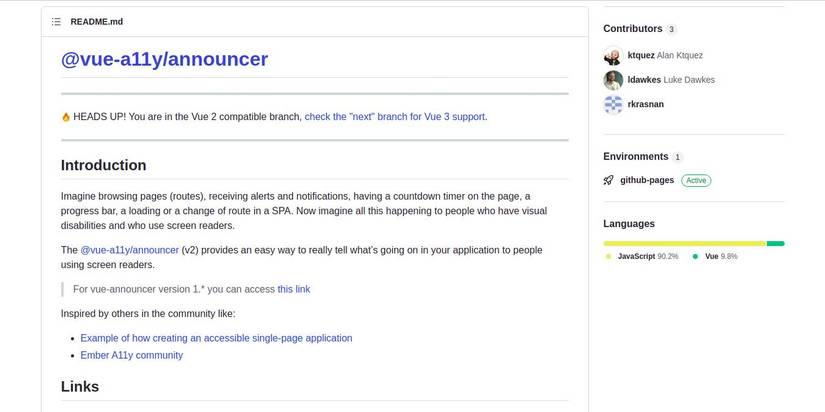Click the fire emoji before HEADS UP

pyautogui.click(x=66, y=117)
